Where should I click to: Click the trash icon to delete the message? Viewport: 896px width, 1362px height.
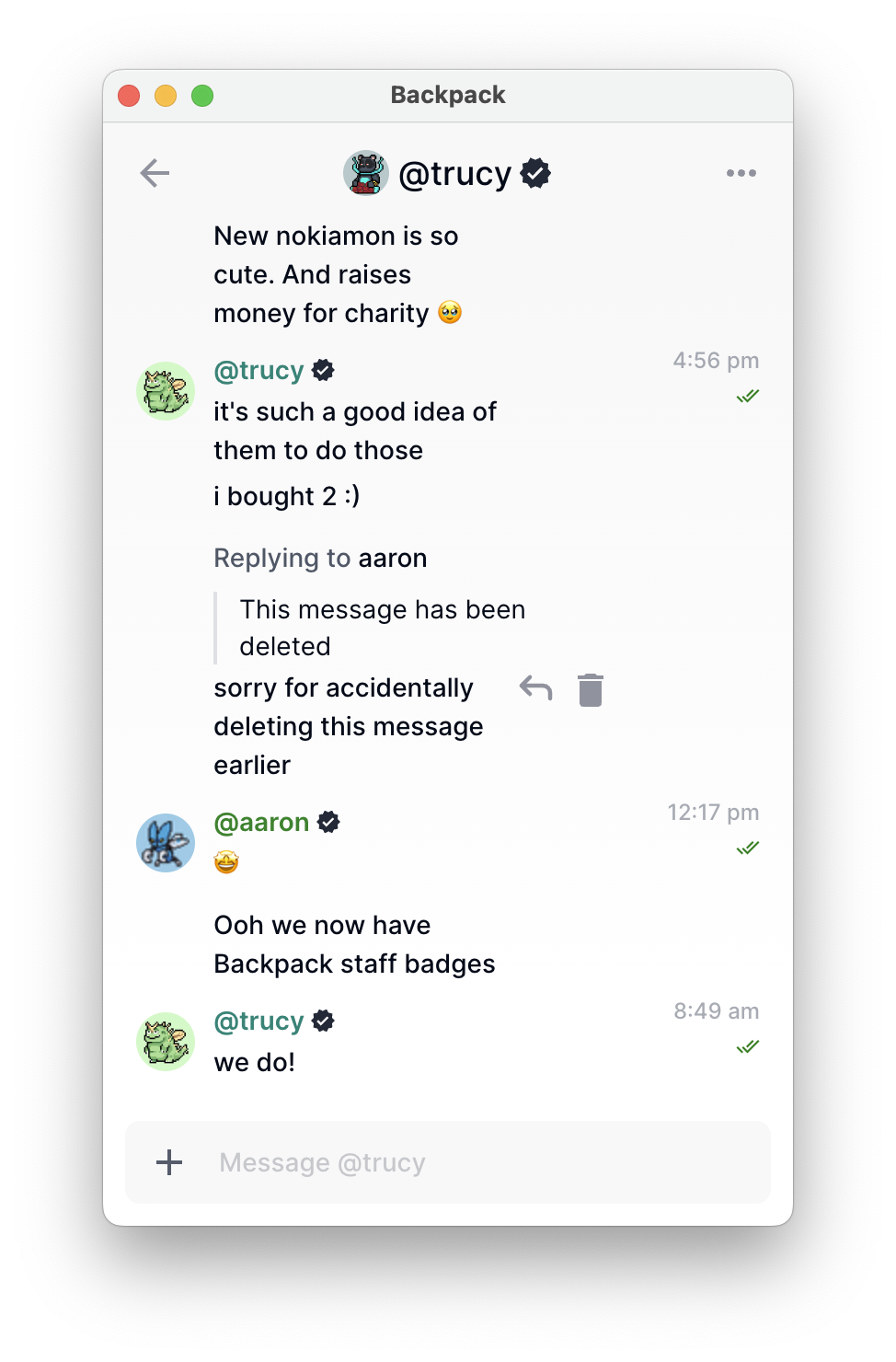coord(590,688)
